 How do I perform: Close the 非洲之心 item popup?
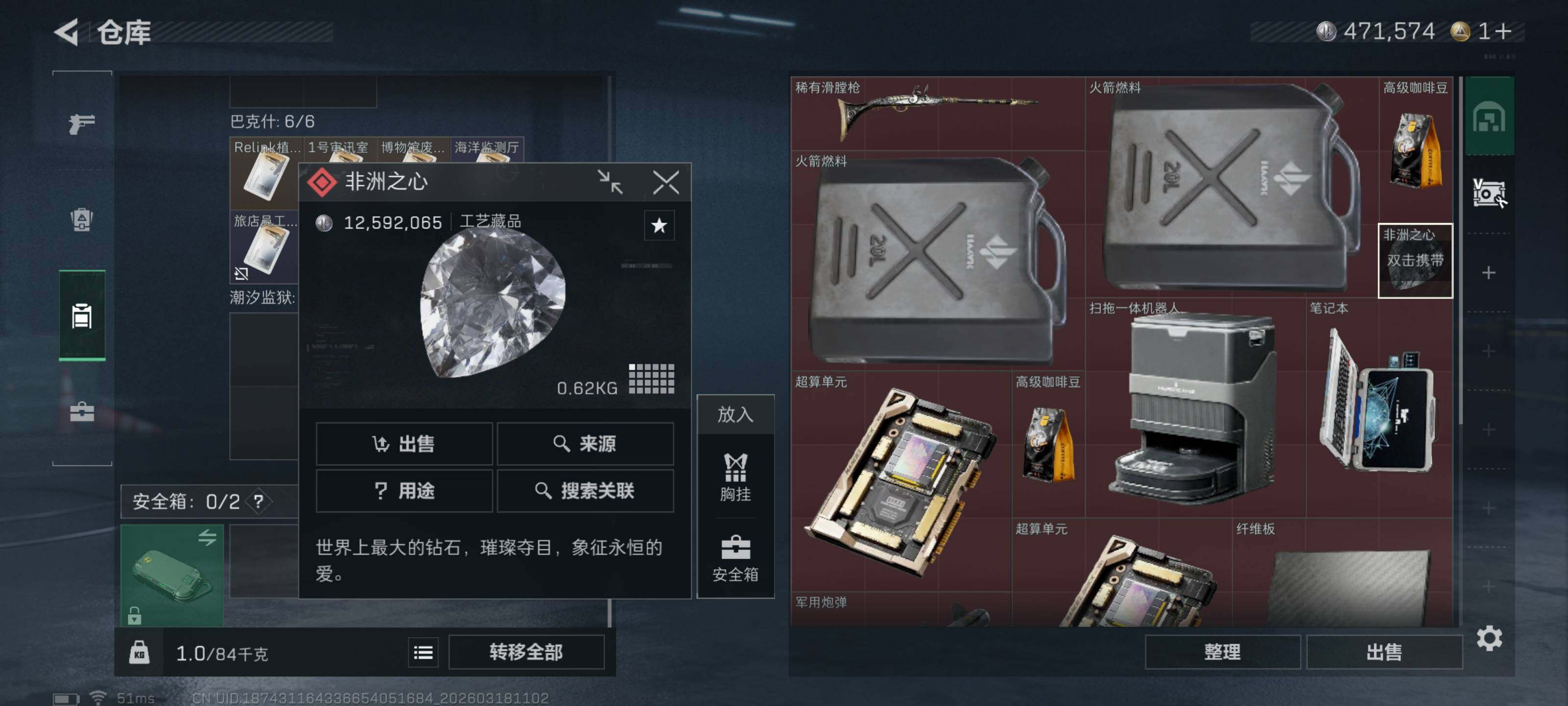(665, 182)
